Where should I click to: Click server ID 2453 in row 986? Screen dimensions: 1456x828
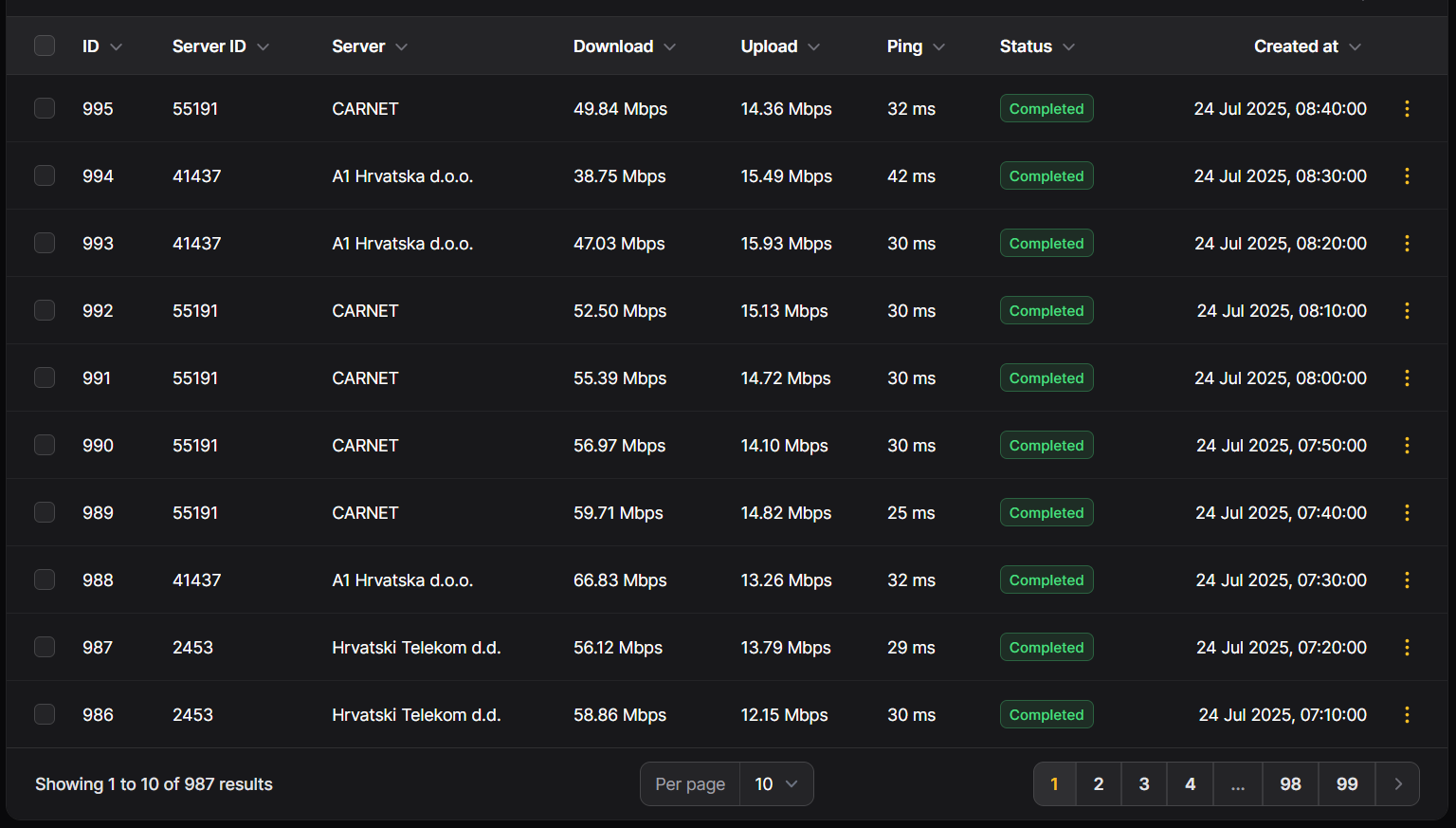(x=192, y=715)
